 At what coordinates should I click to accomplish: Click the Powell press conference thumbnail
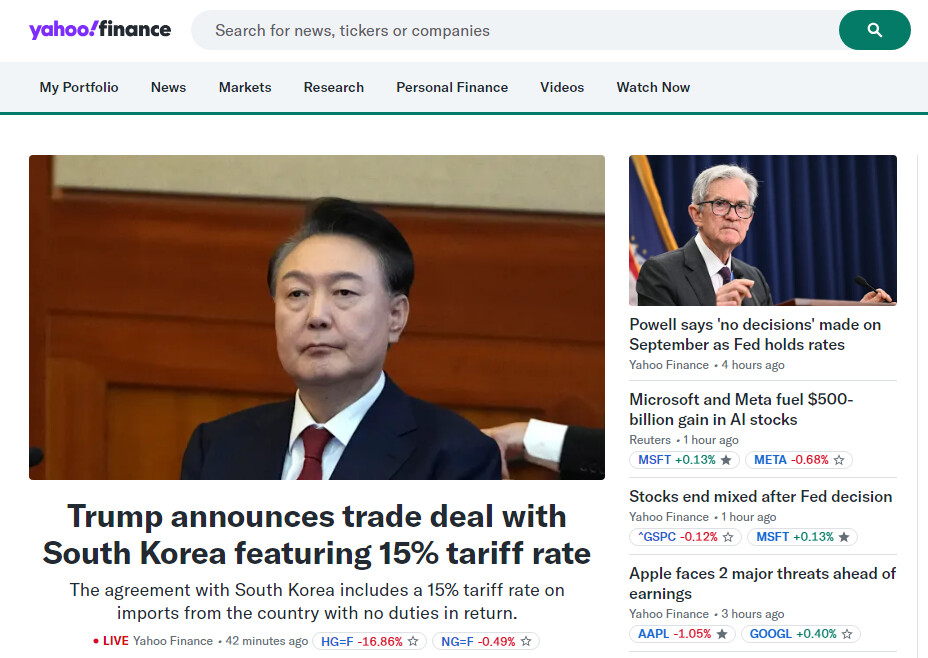coord(763,230)
